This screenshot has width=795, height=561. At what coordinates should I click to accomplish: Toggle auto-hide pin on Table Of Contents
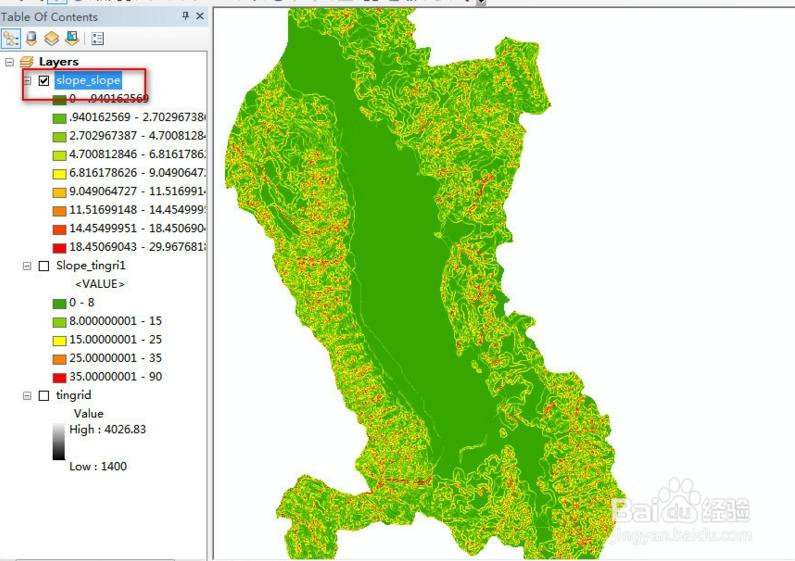click(186, 16)
